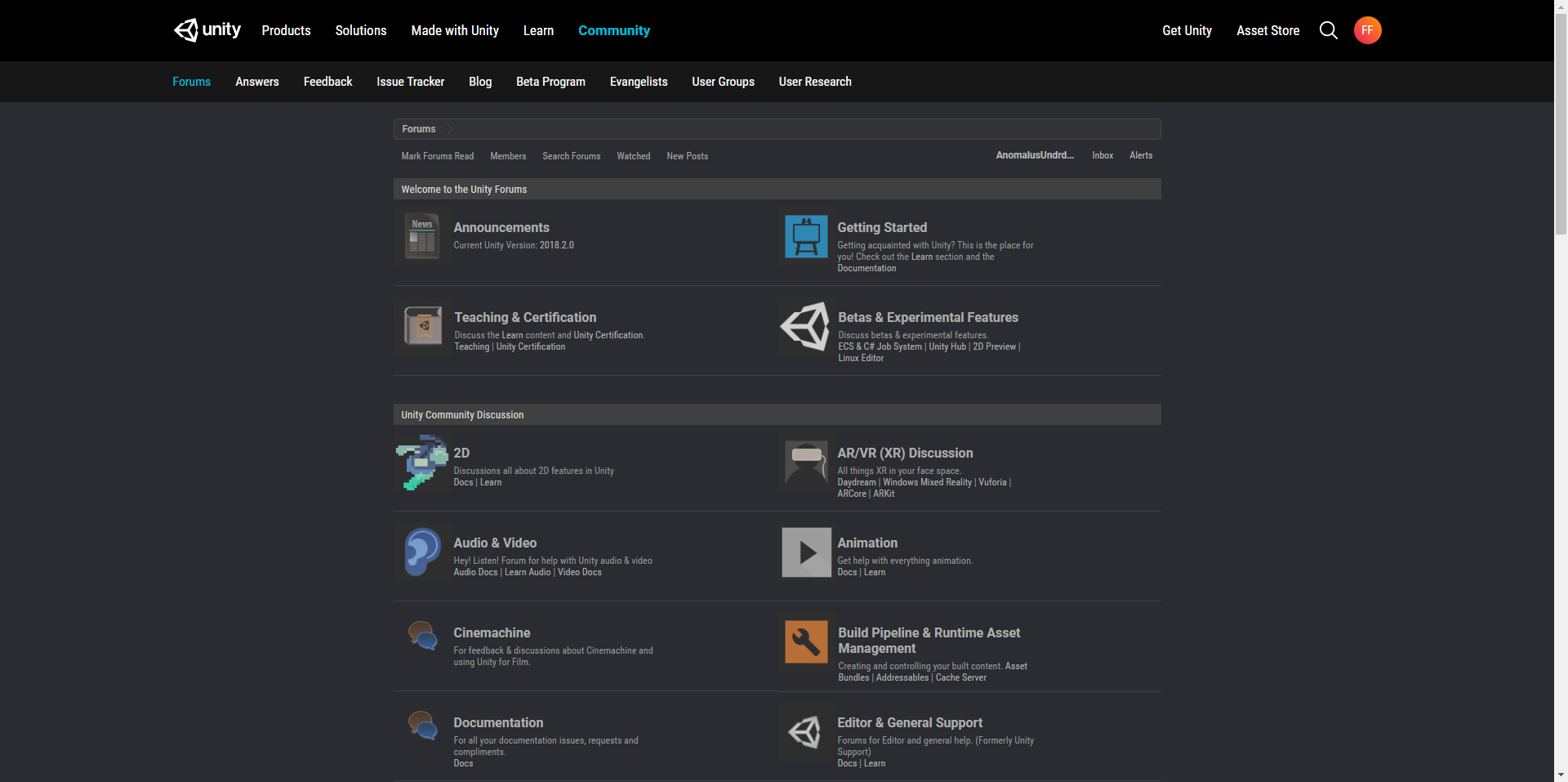Switch to the Answers tab

click(256, 82)
